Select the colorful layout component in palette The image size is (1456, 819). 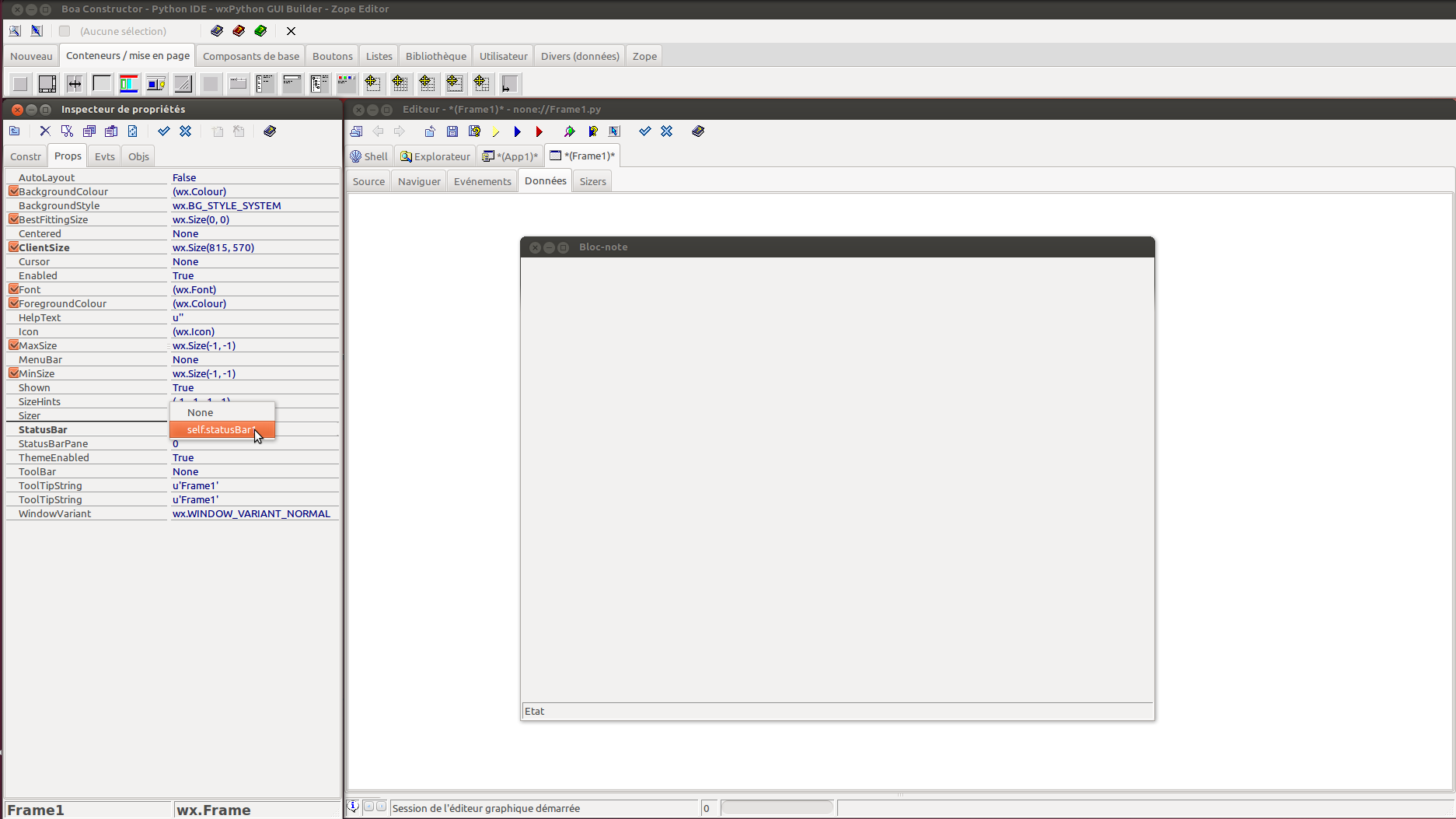(129, 83)
